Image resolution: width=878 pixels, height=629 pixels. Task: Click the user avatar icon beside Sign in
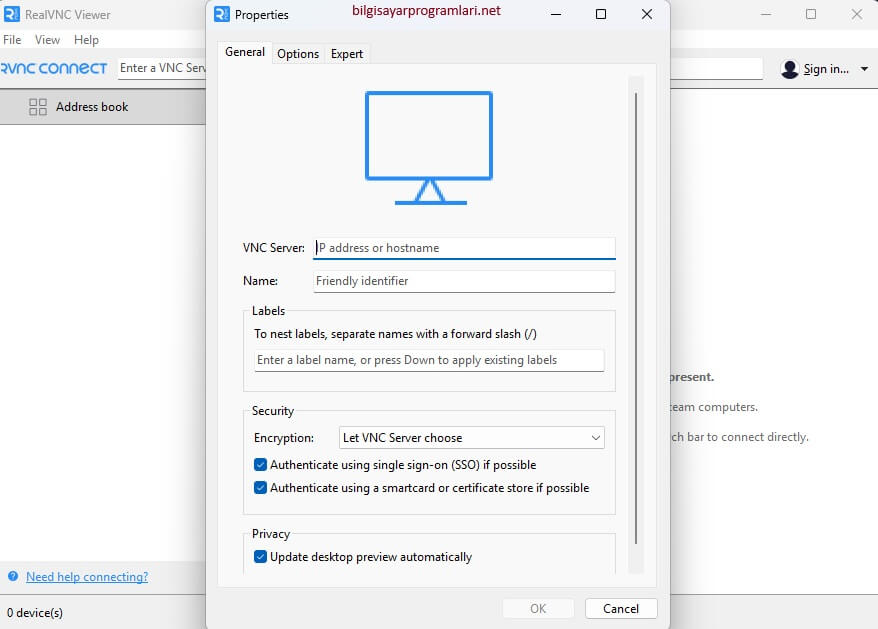790,69
